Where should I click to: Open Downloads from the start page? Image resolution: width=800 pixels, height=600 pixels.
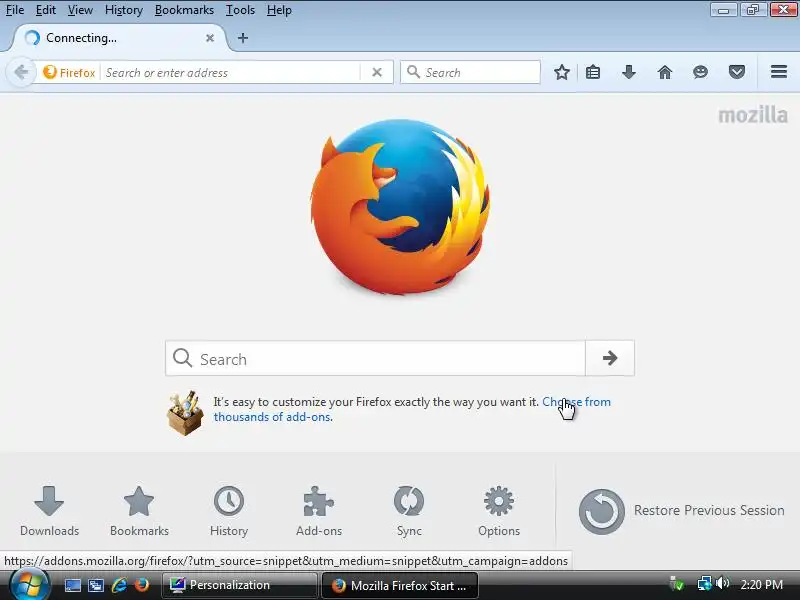(49, 511)
